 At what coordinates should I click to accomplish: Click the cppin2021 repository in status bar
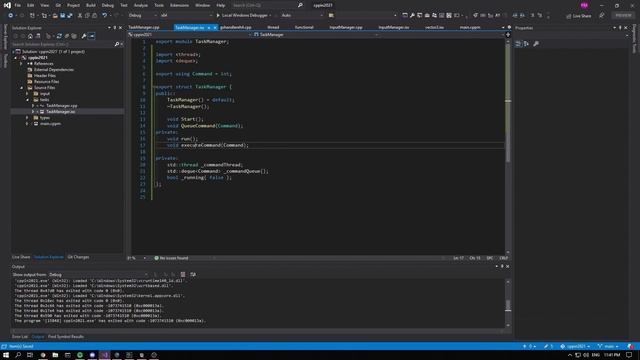(575, 347)
